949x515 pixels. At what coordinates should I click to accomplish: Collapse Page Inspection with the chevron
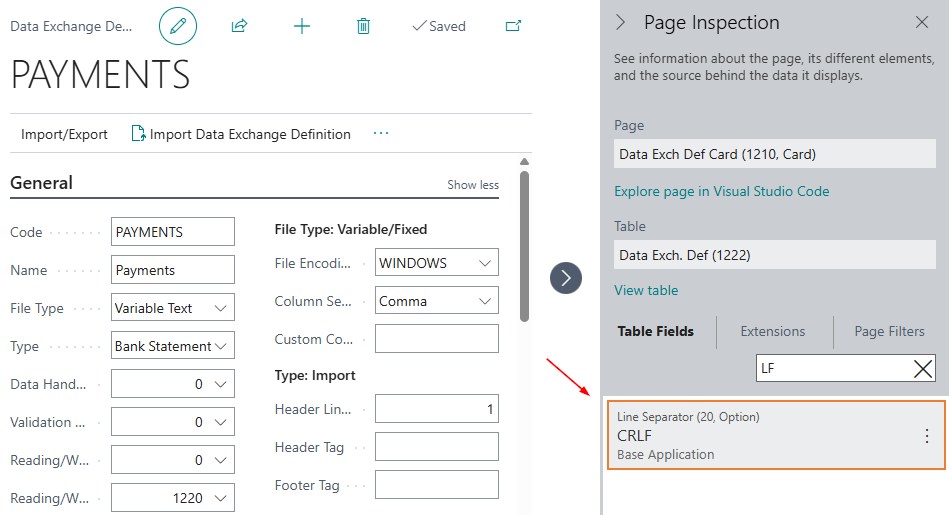click(x=620, y=23)
